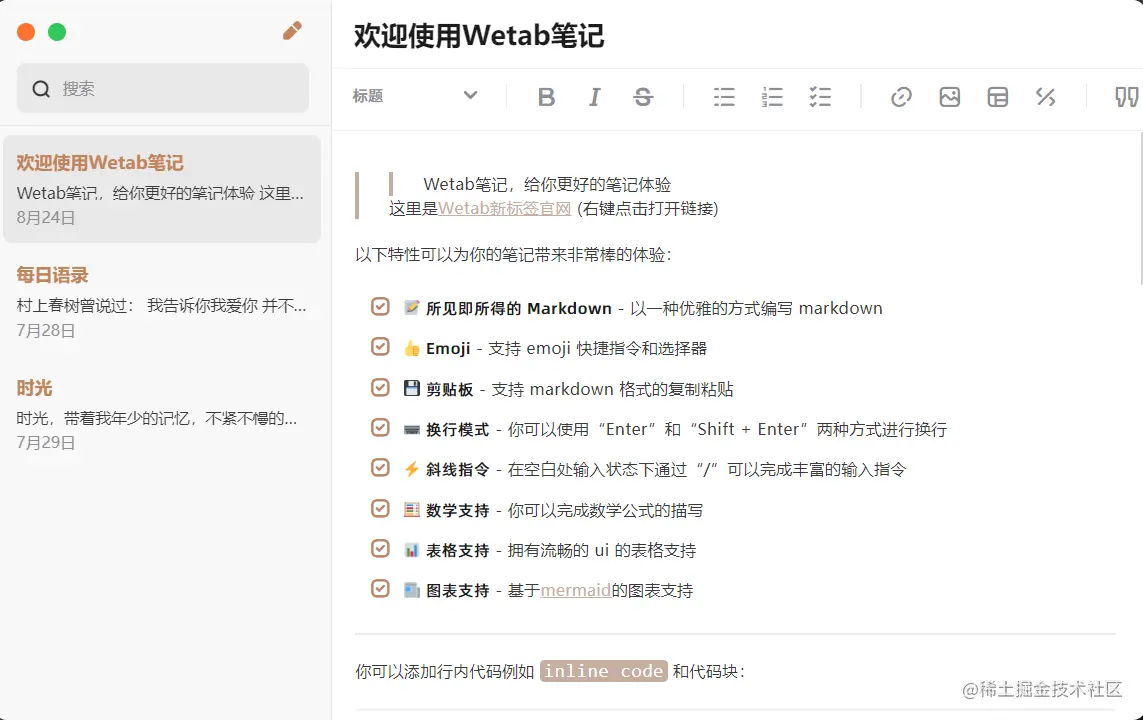
Task: Click the green maximize window button
Action: pyautogui.click(x=57, y=32)
